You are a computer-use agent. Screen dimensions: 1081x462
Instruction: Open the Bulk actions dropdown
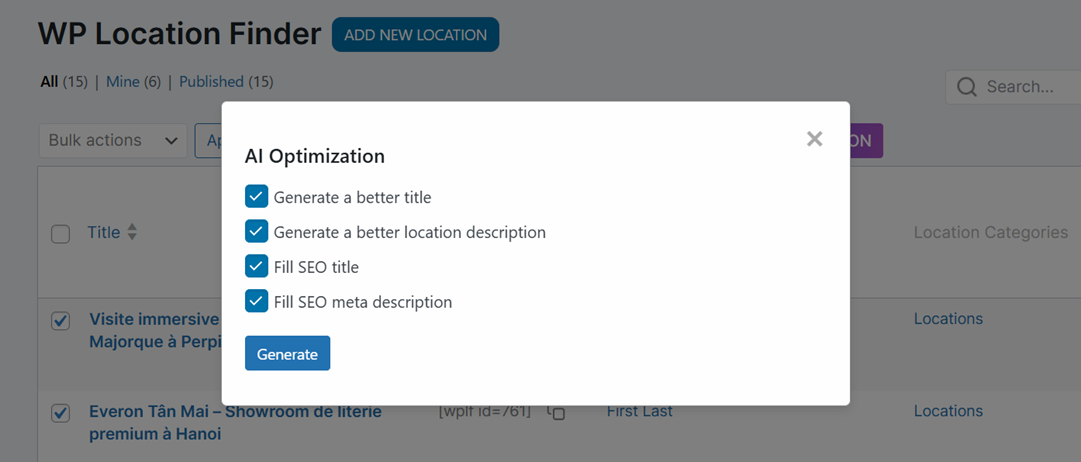(x=113, y=141)
